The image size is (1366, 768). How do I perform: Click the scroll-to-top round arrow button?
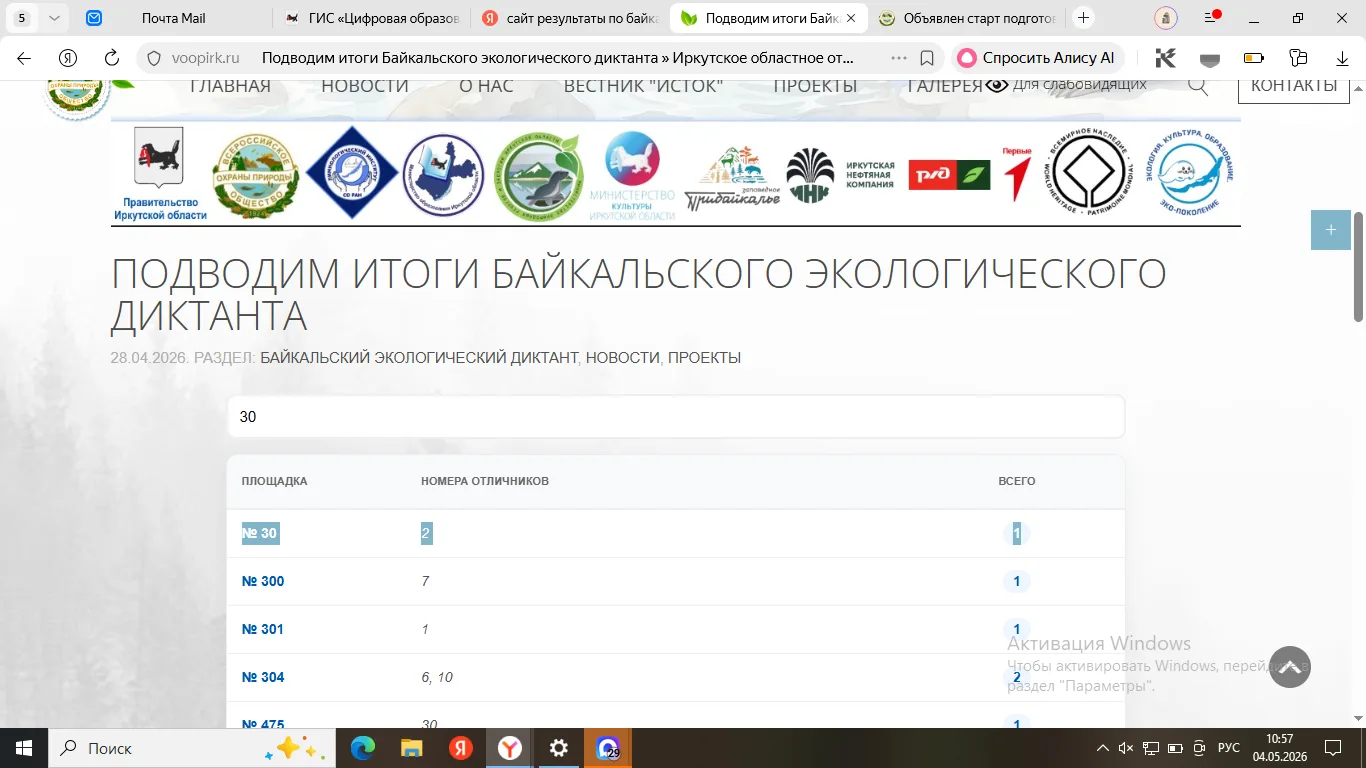pos(1290,666)
